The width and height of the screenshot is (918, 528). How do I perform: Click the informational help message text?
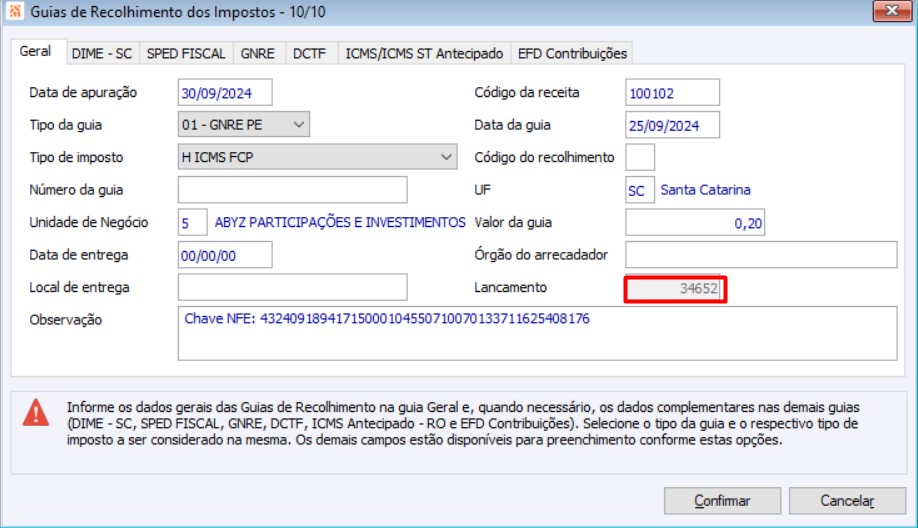pos(463,423)
